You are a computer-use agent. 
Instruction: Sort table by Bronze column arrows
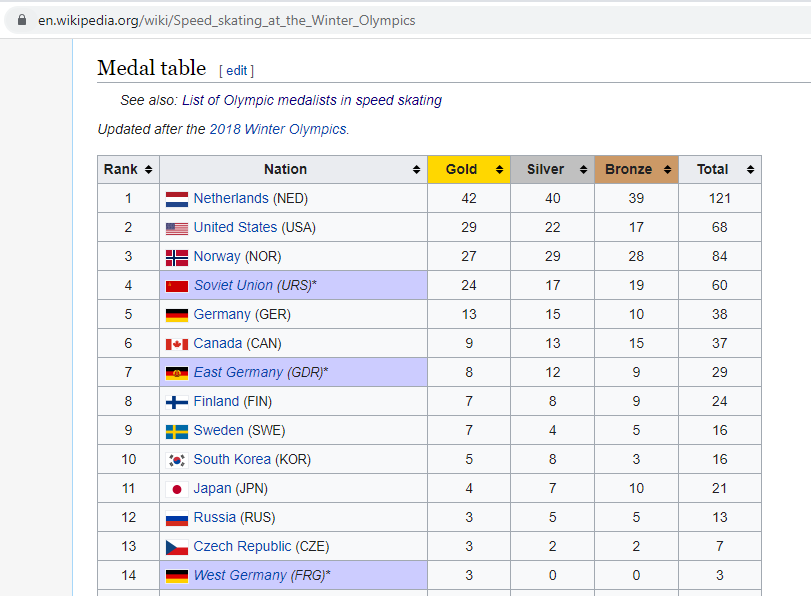click(667, 170)
